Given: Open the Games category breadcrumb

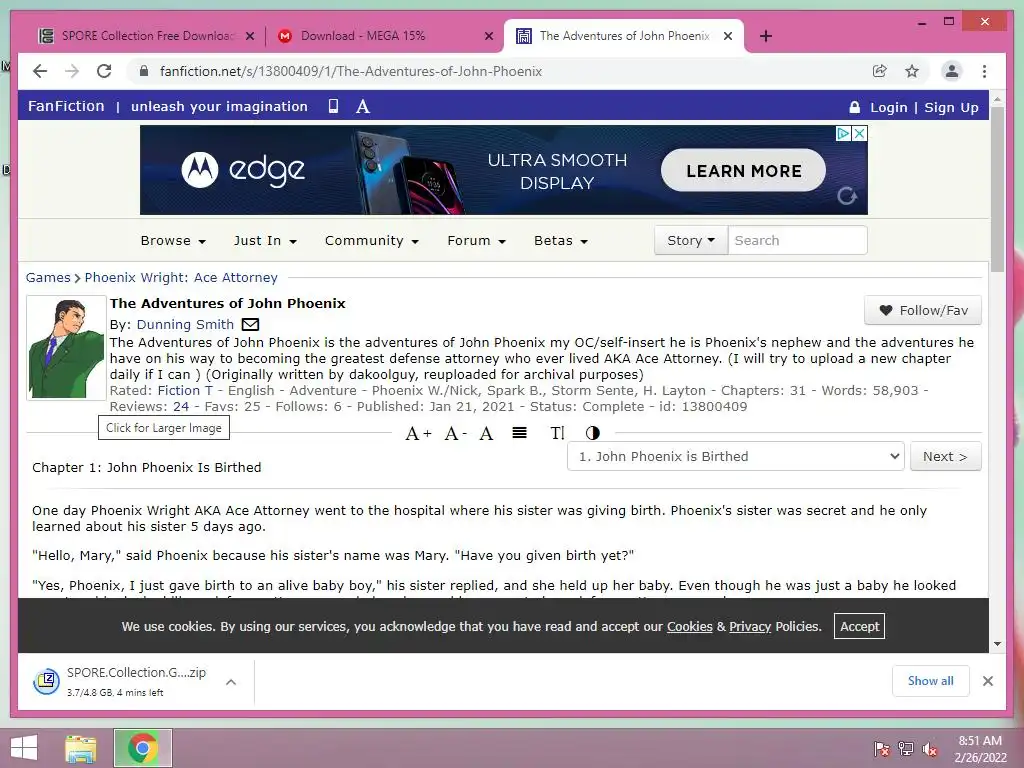Looking at the screenshot, I should coord(48,278).
